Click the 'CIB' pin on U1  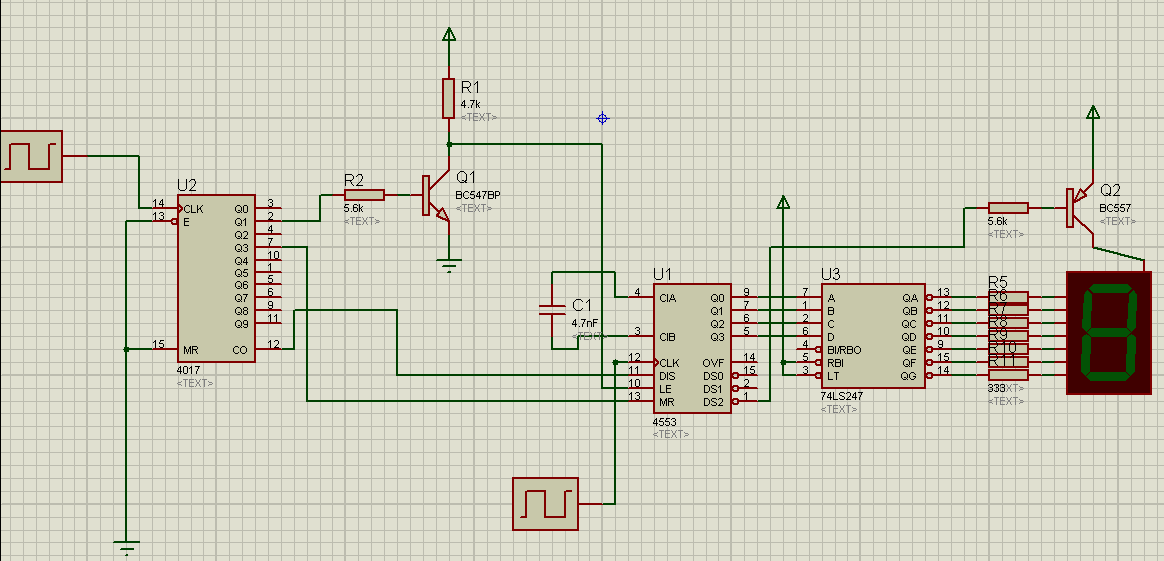pyautogui.click(x=667, y=337)
